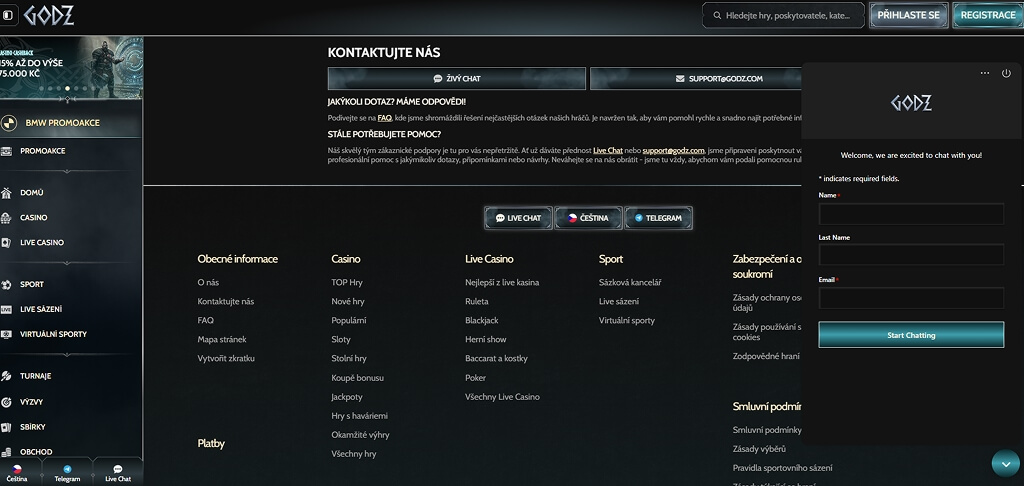Click the Výzvy target icon
The image size is (1024, 486).
[7, 402]
